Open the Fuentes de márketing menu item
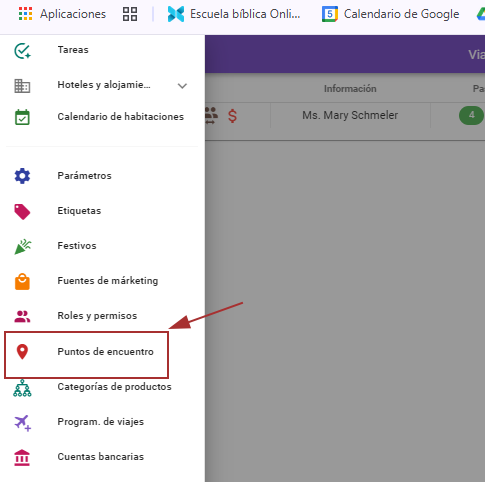 click(102, 281)
